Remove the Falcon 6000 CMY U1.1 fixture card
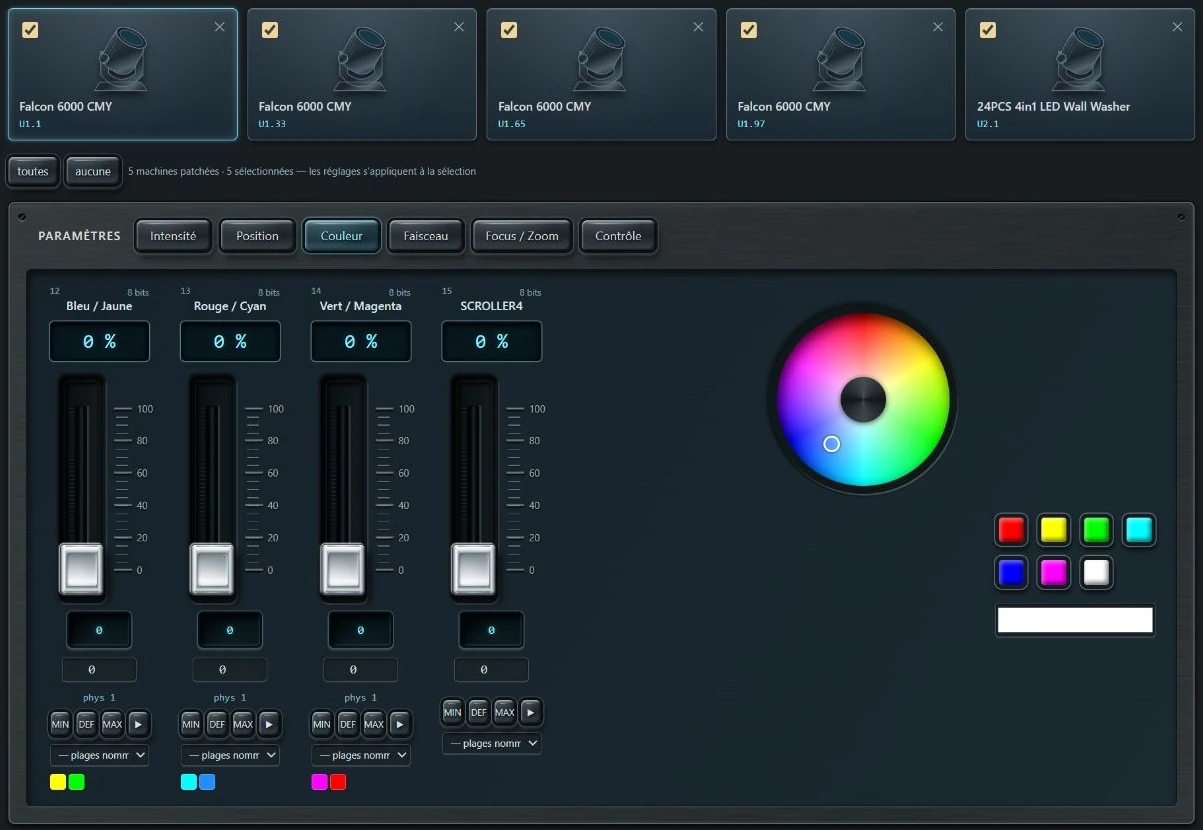This screenshot has height=830, width=1203. pos(220,27)
